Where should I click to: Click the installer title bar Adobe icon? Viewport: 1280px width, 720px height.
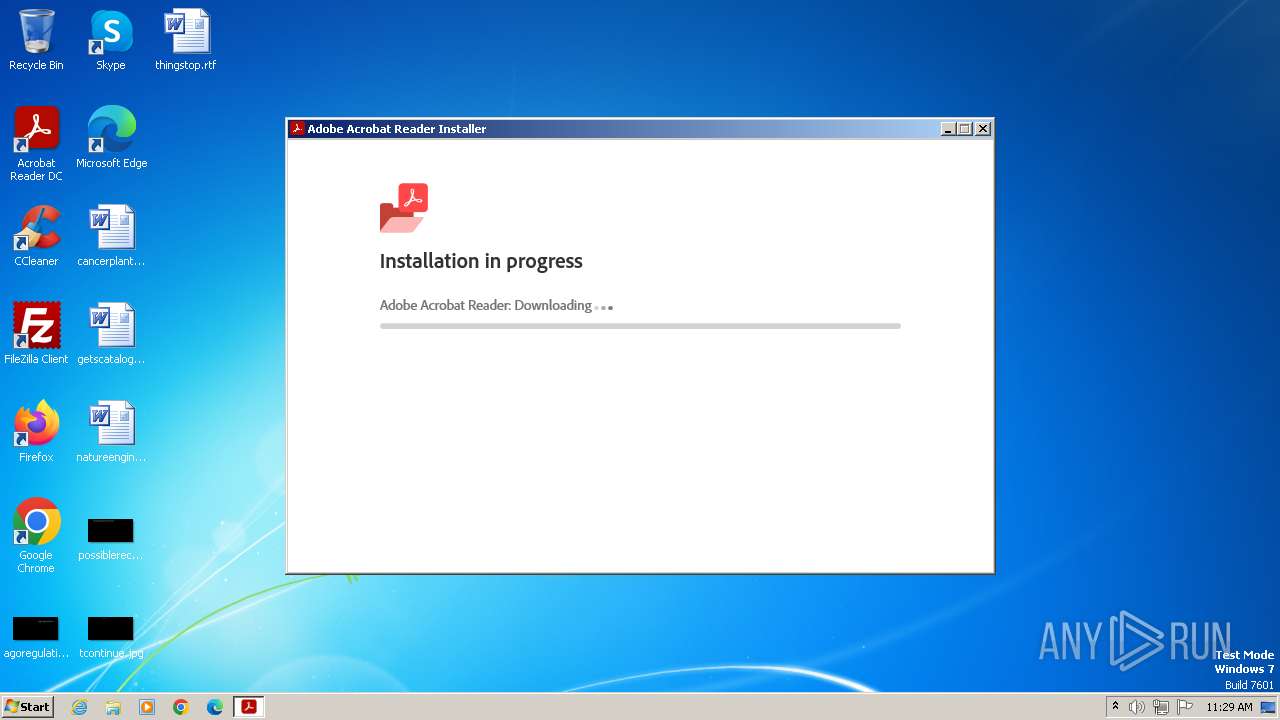click(297, 129)
